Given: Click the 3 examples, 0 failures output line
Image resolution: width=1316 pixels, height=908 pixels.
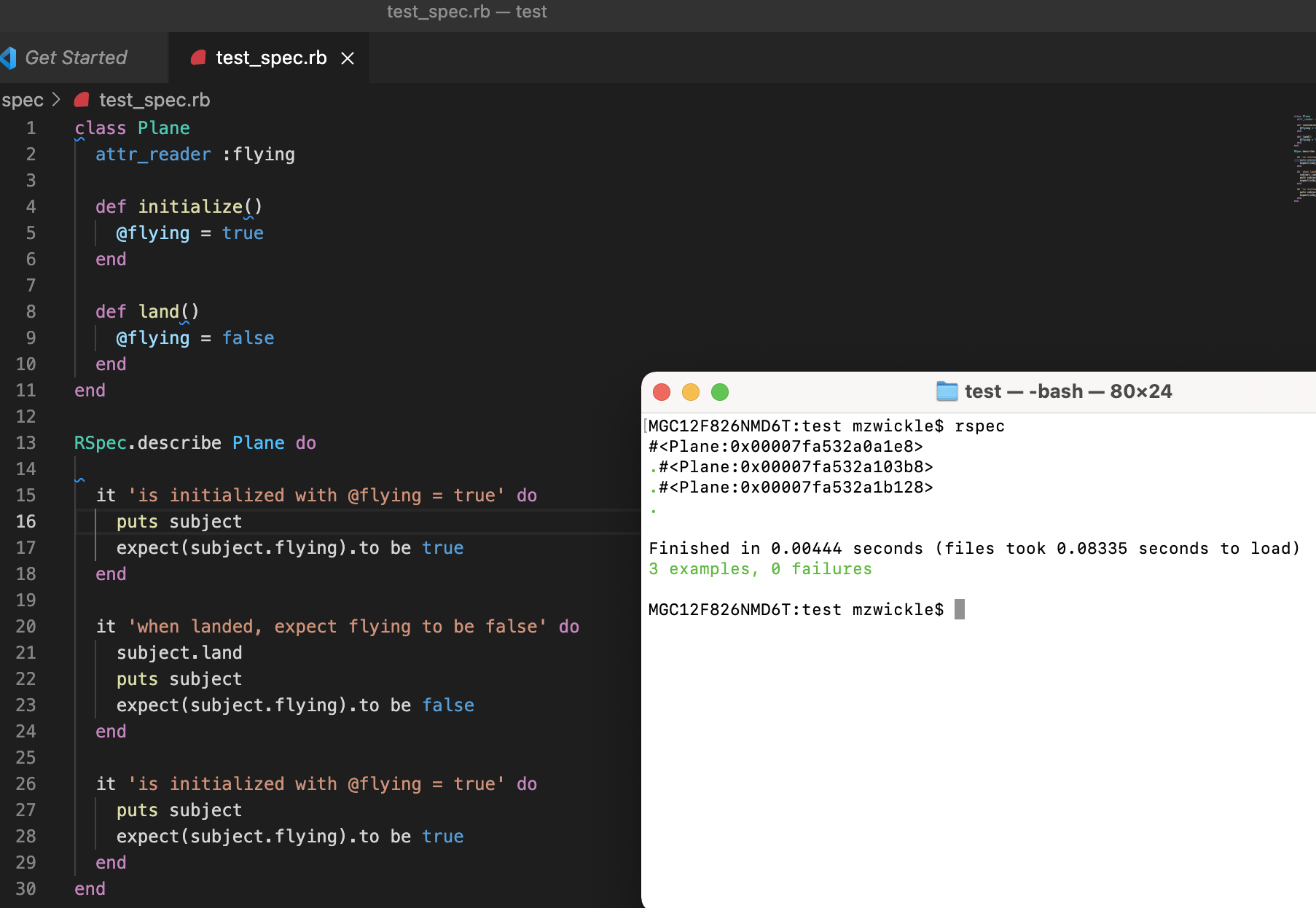Looking at the screenshot, I should (760, 568).
